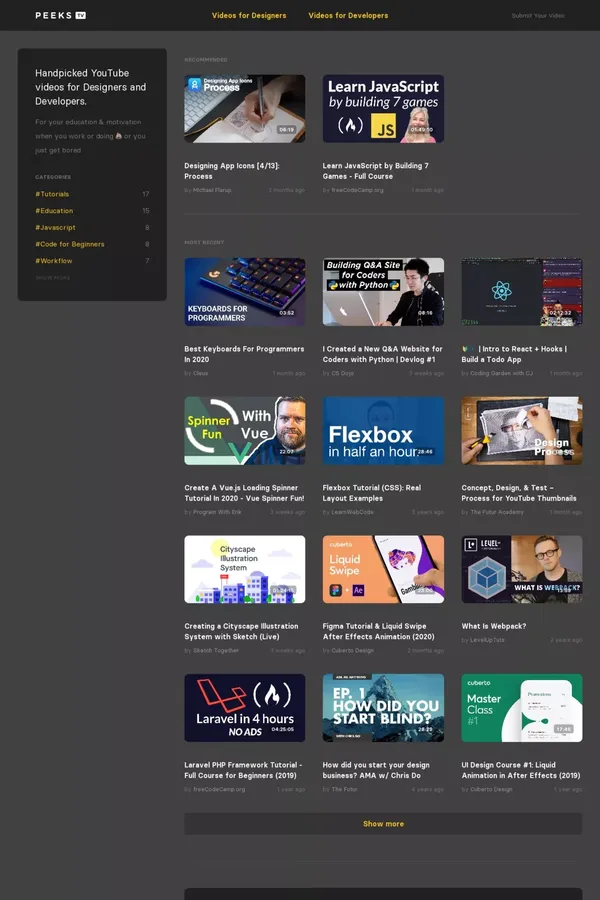The height and width of the screenshot is (900, 600).
Task: Open How Did You Start Blind thumbnail
Action: 383,708
